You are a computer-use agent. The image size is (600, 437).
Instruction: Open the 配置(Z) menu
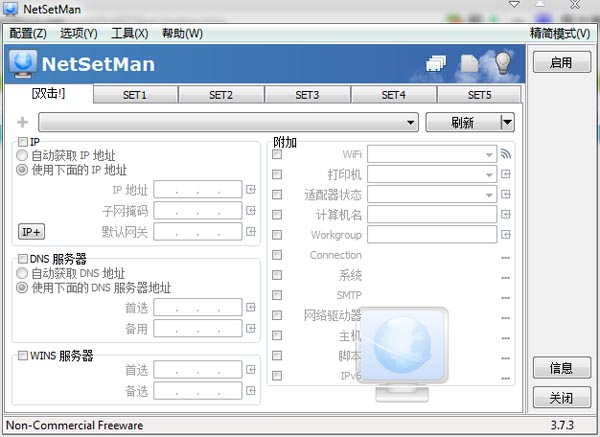click(28, 34)
